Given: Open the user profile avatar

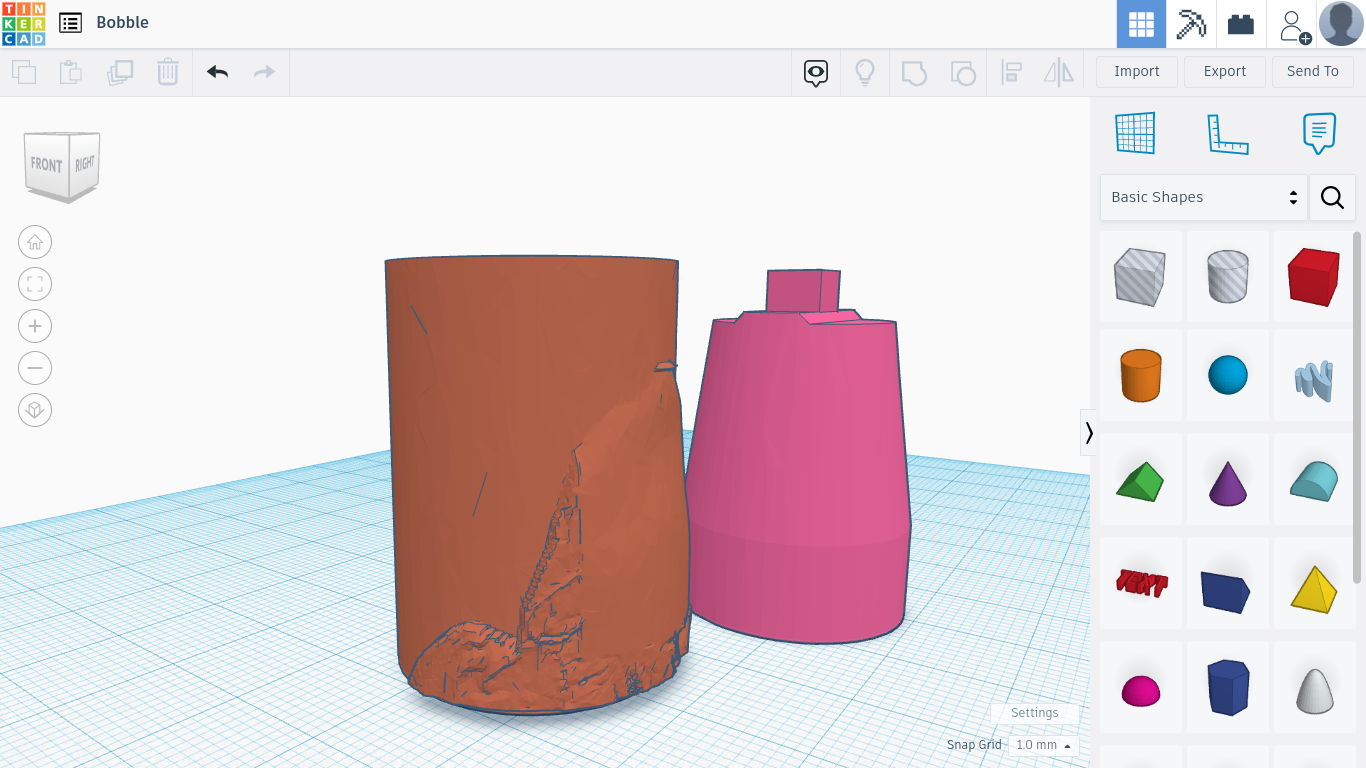Looking at the screenshot, I should (1341, 24).
